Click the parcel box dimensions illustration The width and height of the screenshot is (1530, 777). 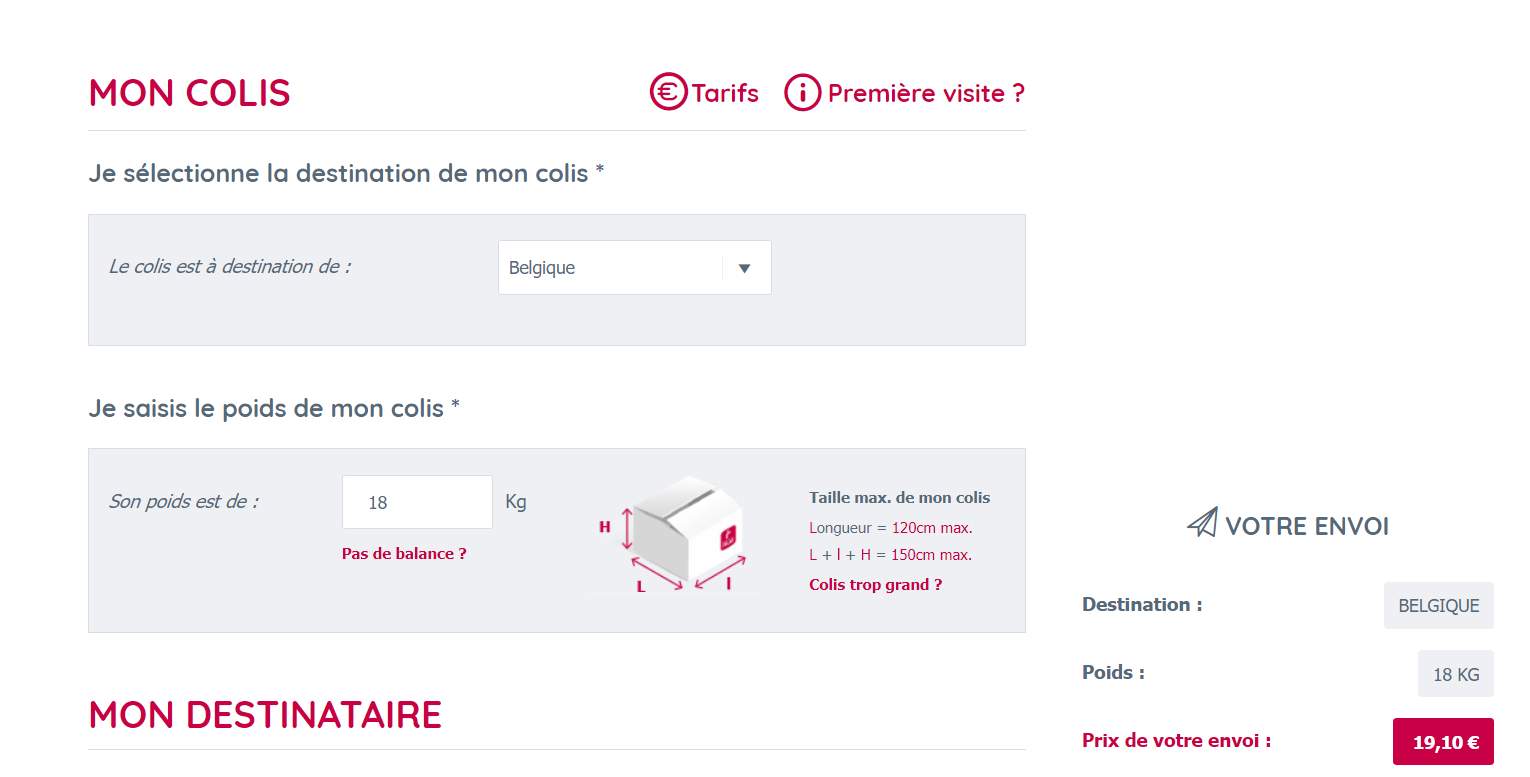click(676, 536)
